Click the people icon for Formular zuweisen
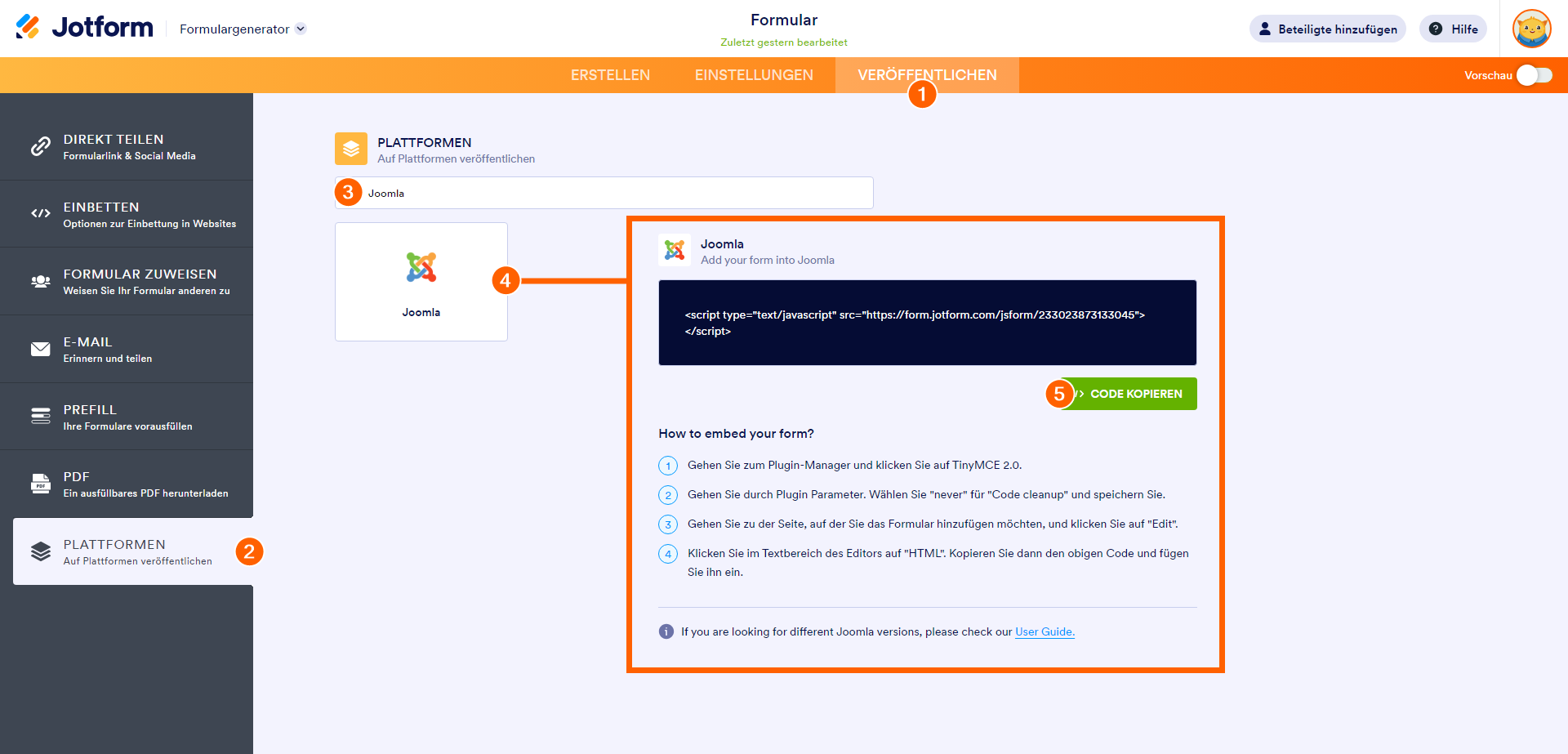The width and height of the screenshot is (1568, 754). point(41,281)
